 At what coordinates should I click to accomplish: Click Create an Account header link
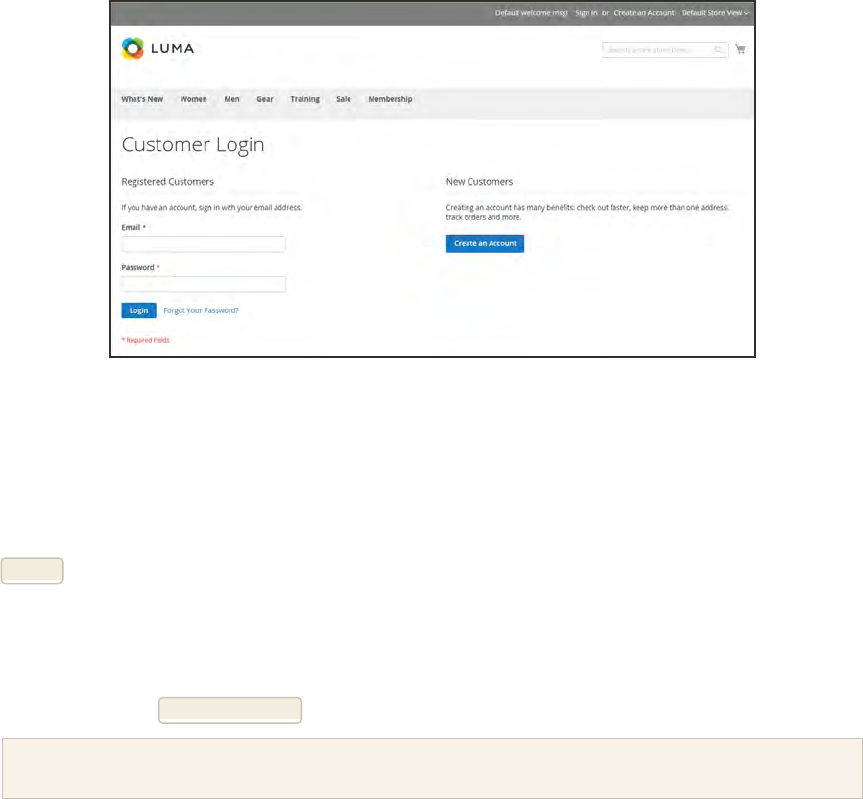click(644, 13)
